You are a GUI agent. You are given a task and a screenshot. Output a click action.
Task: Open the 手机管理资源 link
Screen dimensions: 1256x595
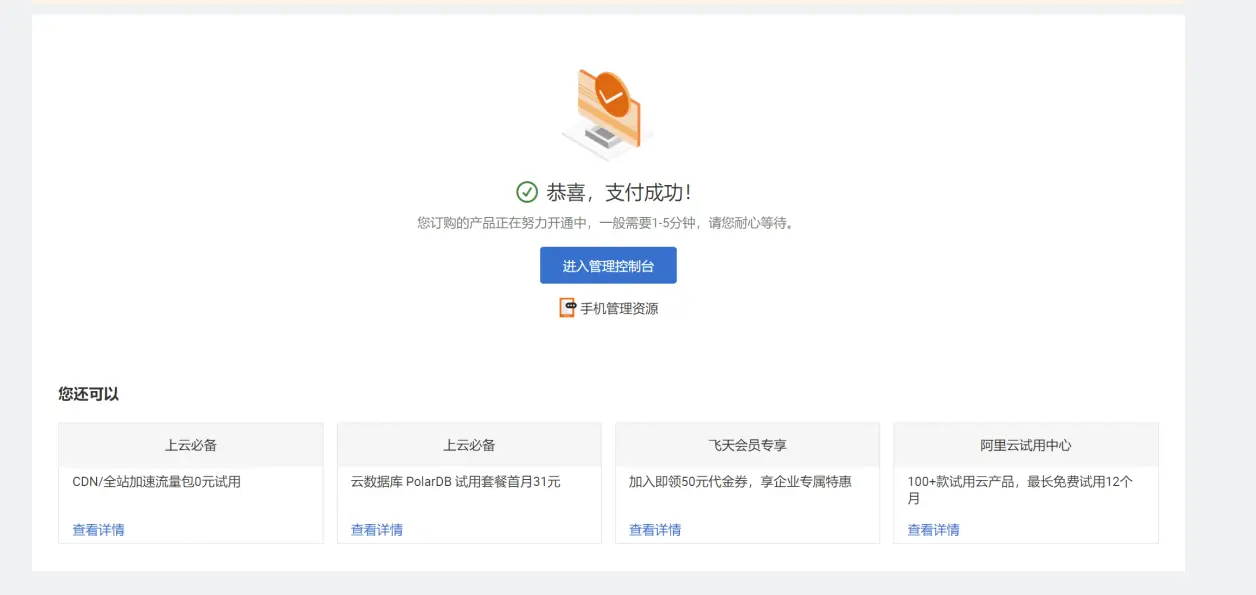(619, 308)
